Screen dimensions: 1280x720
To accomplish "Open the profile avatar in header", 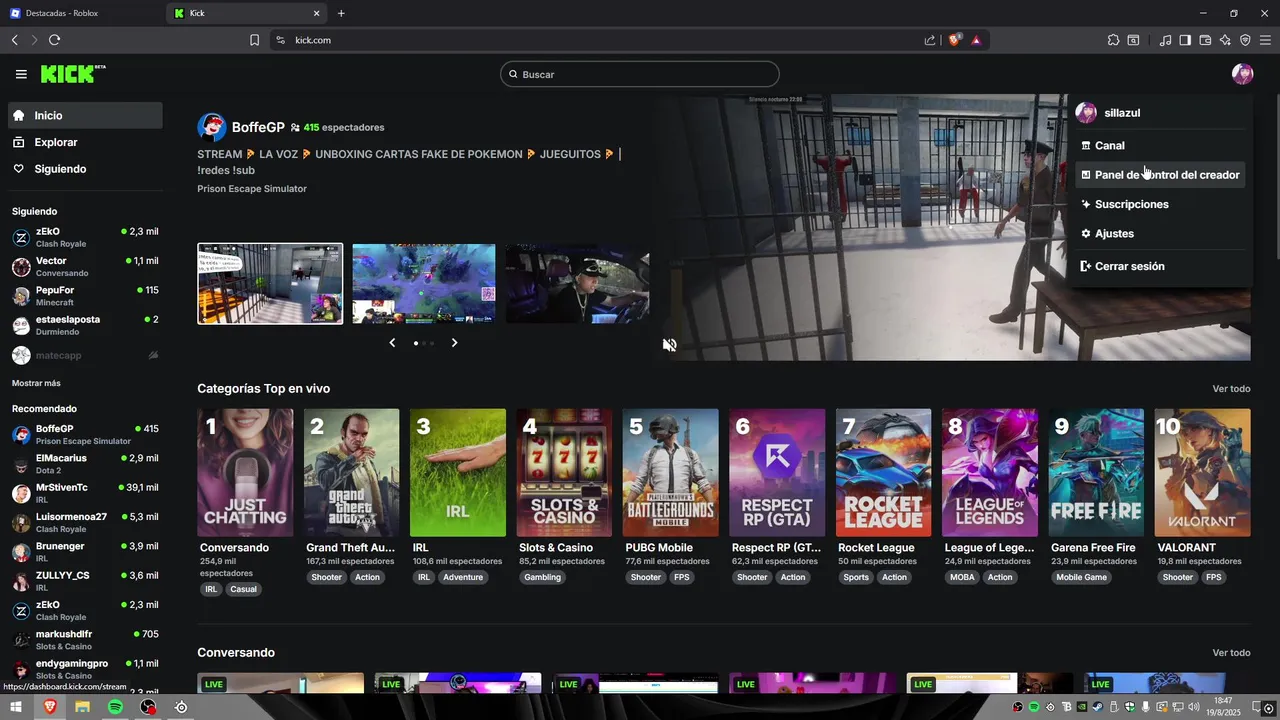I will [x=1242, y=74].
